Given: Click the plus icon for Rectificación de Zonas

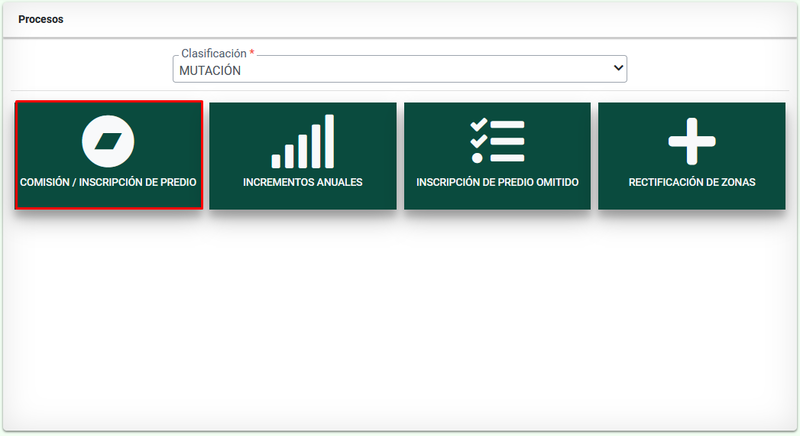Looking at the screenshot, I should (x=692, y=141).
